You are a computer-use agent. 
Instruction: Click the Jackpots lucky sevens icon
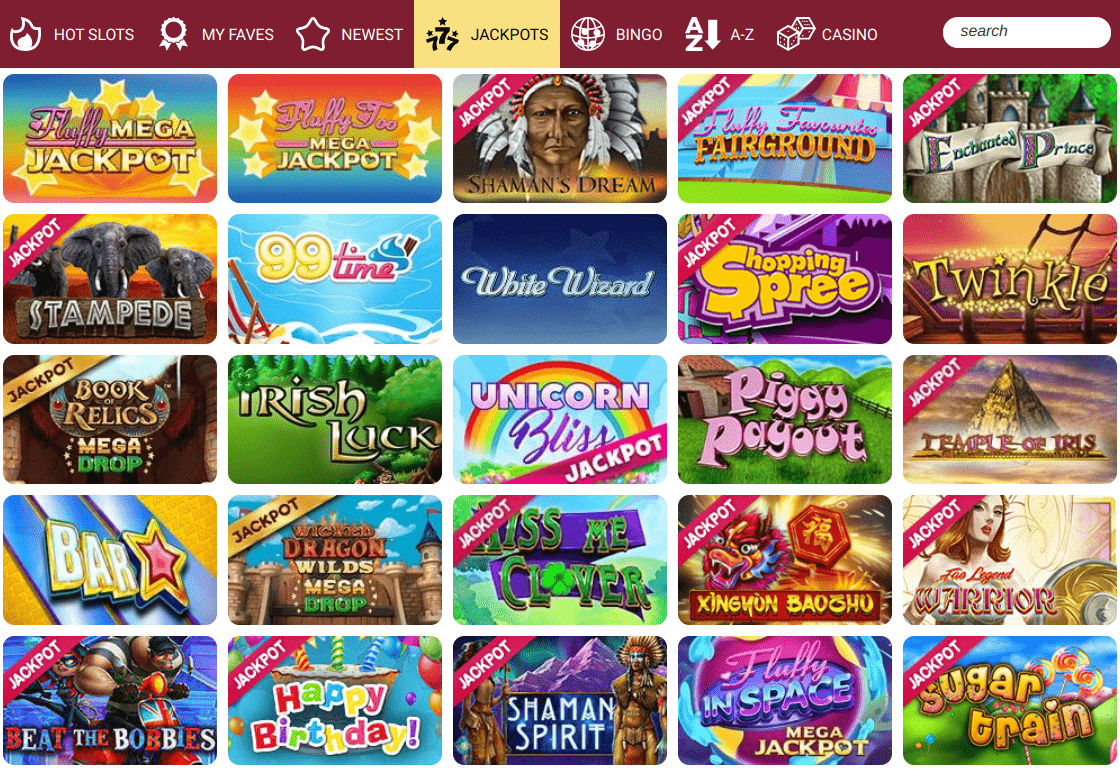point(442,34)
